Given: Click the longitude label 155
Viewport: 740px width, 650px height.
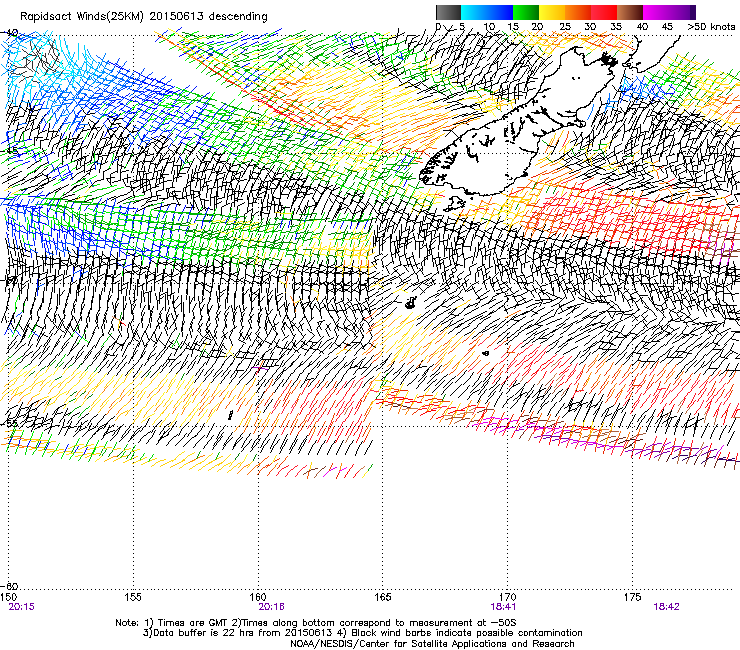Looking at the screenshot, I should (133, 597).
